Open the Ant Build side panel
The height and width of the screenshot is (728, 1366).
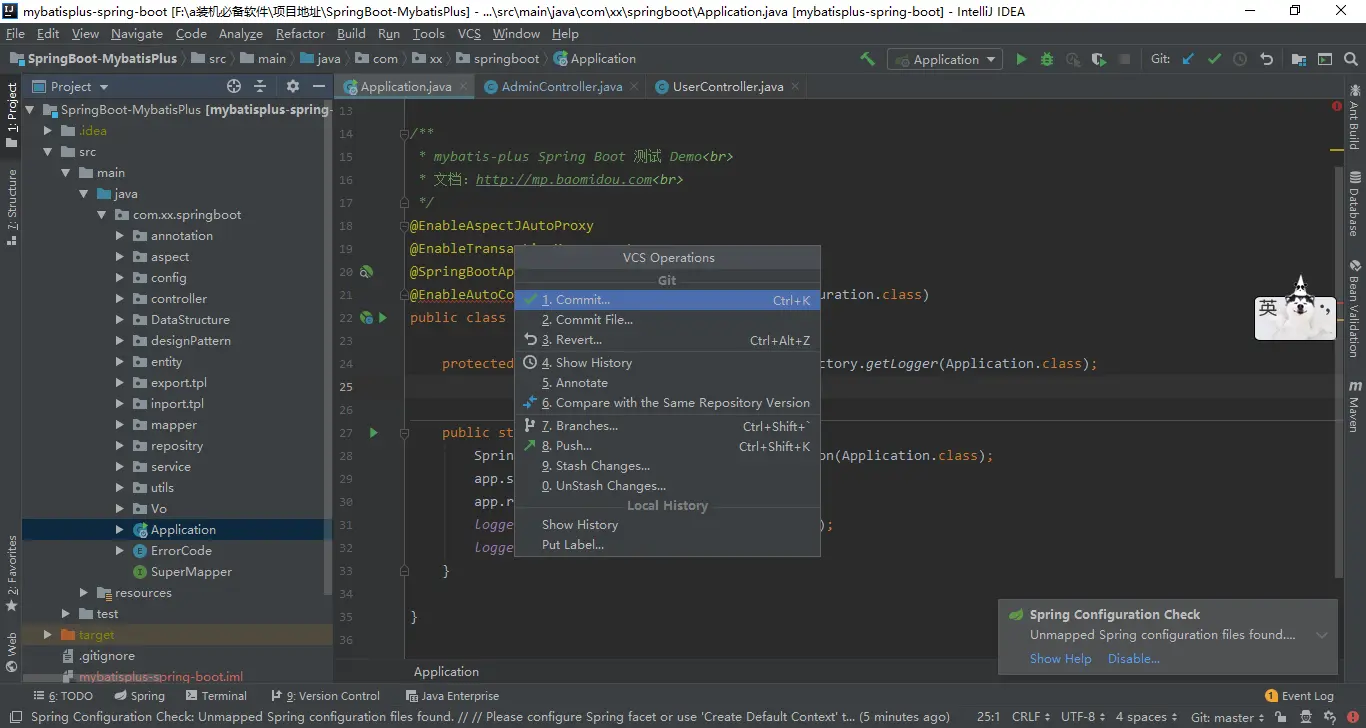tap(1355, 118)
